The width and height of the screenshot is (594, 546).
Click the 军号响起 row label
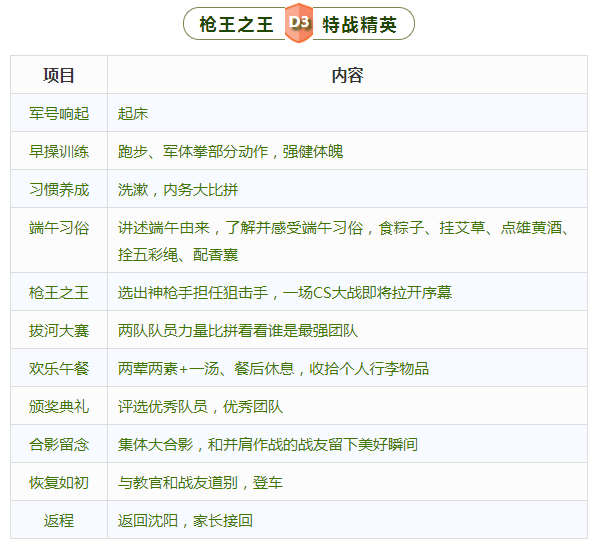[59, 113]
